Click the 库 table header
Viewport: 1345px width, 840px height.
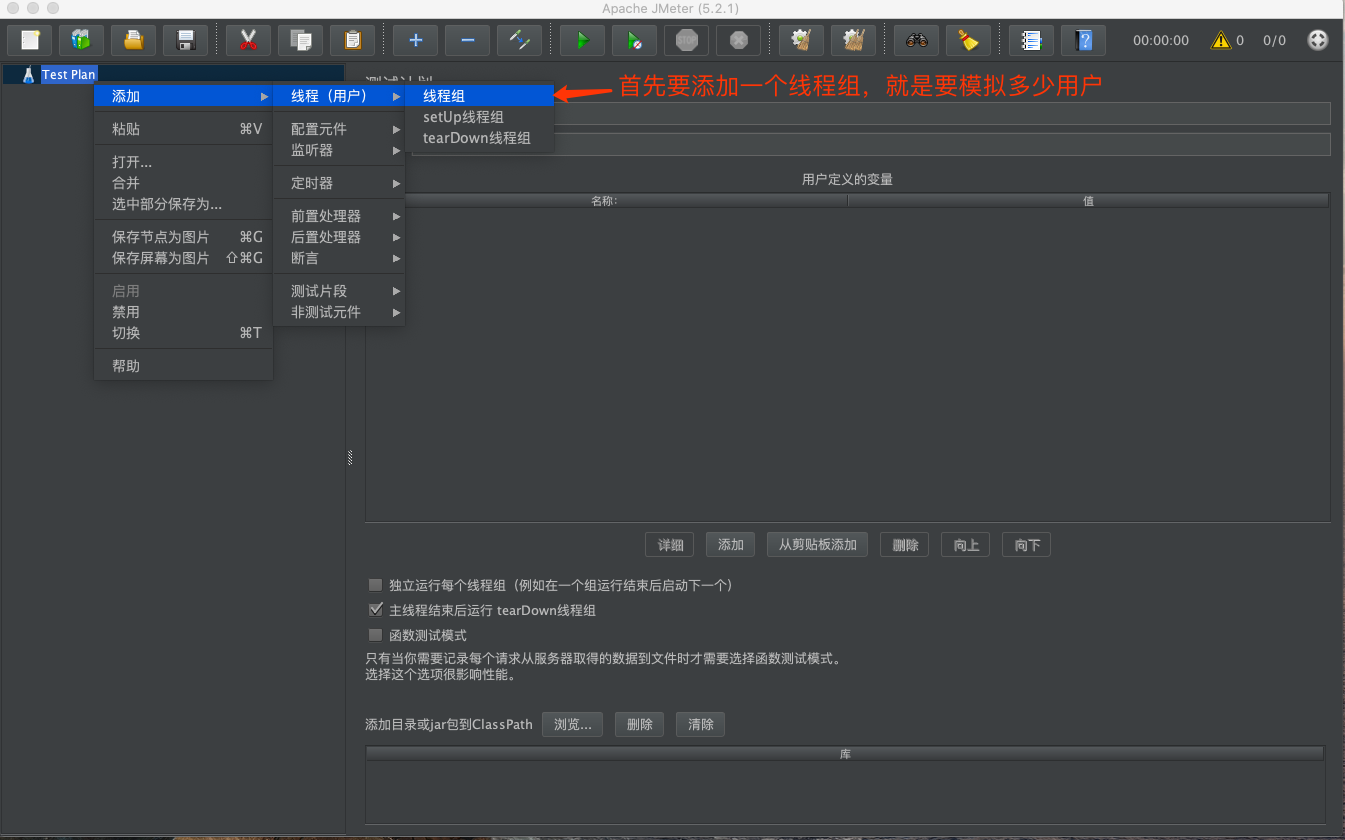(x=845, y=753)
